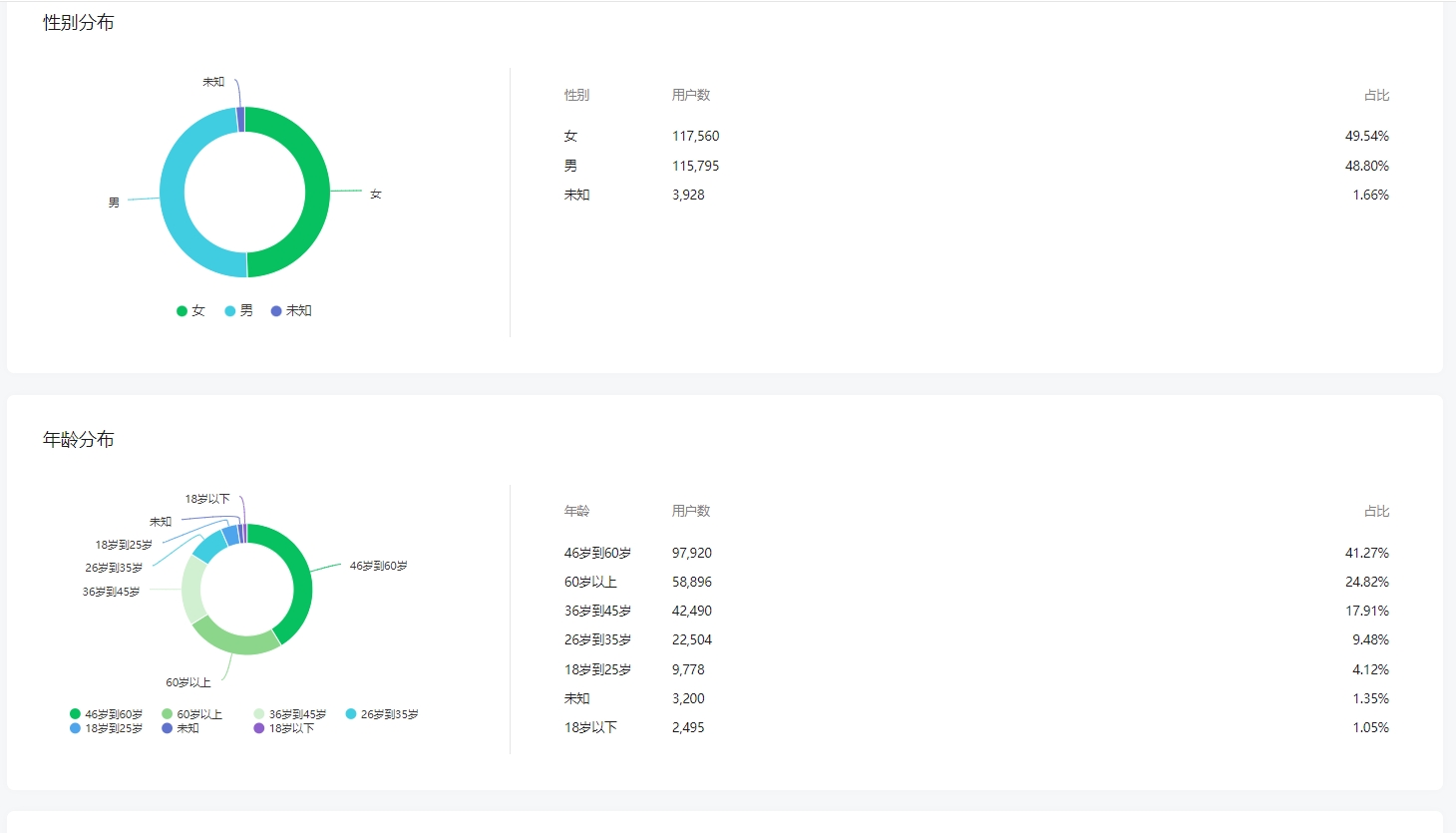Select the percentage 17.91%
The width and height of the screenshot is (1456, 833).
1367,611
